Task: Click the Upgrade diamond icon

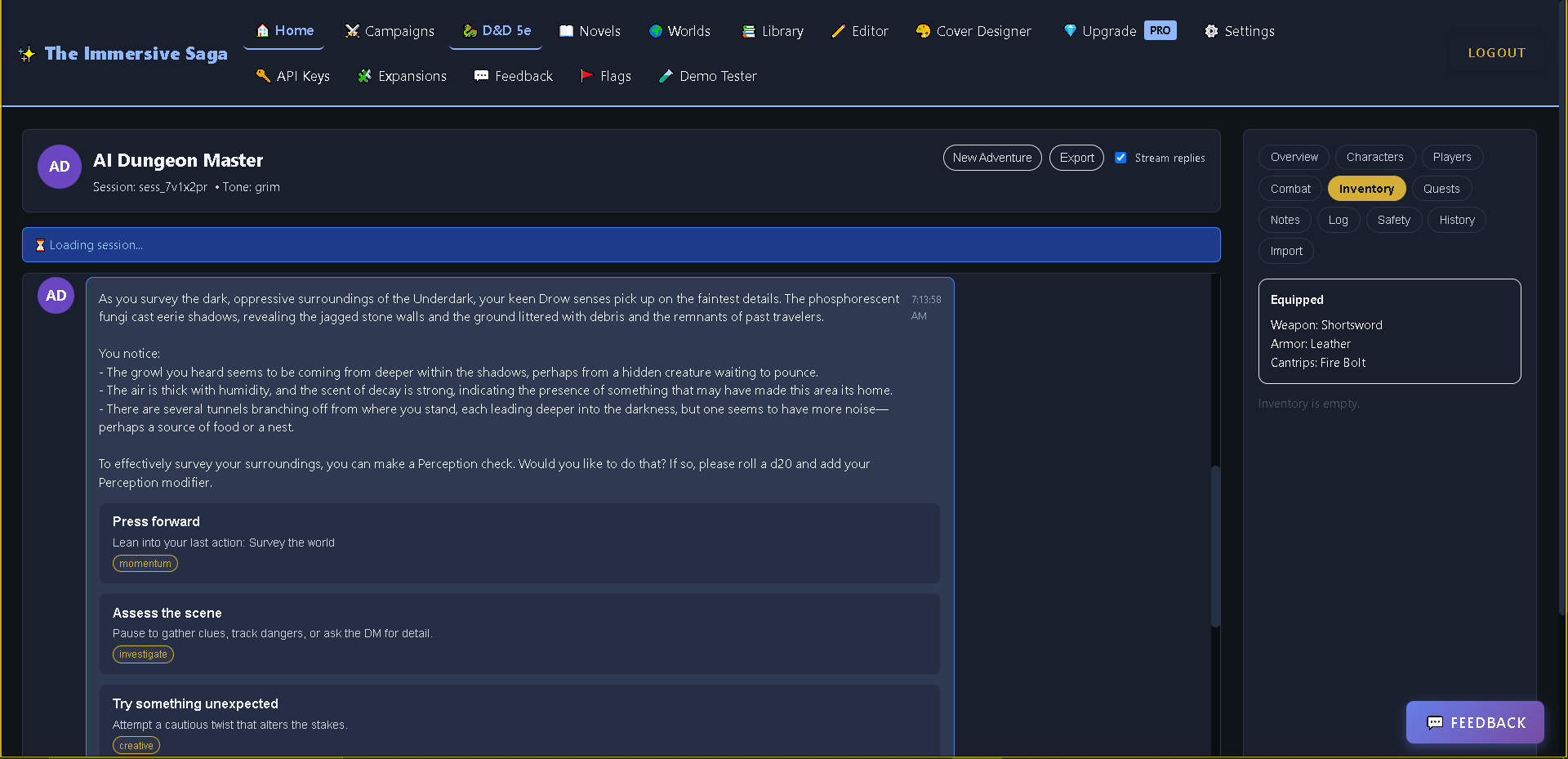Action: pos(1070,31)
